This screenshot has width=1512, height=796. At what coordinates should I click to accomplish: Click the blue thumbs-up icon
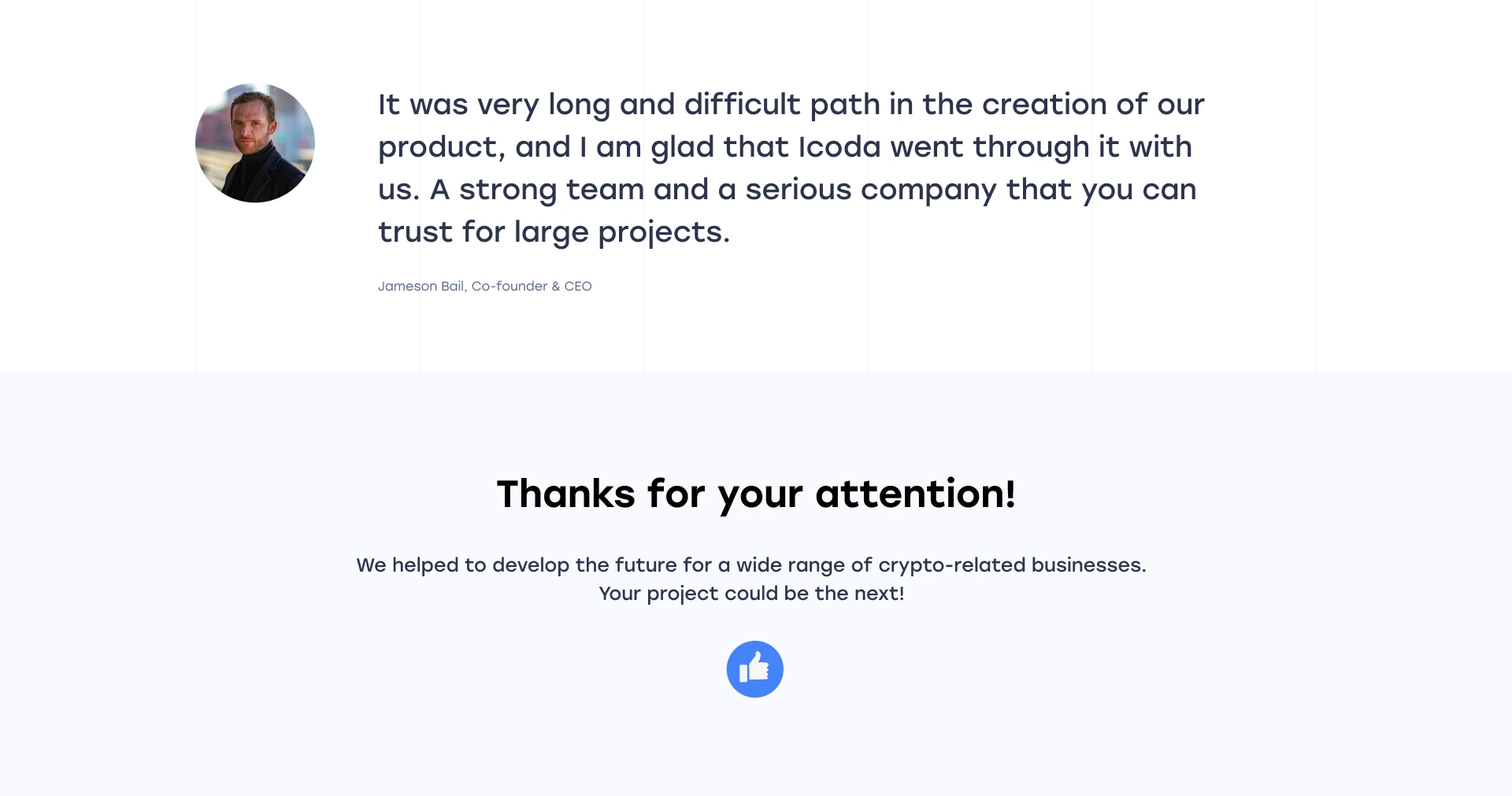click(x=754, y=669)
